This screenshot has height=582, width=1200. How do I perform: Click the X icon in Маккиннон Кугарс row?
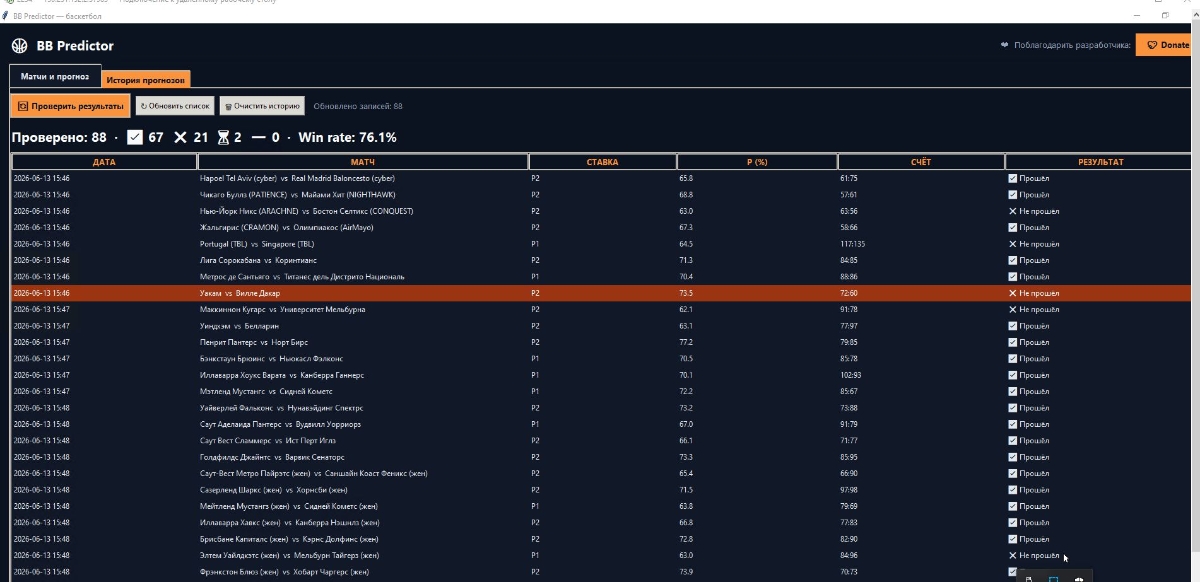point(1013,310)
